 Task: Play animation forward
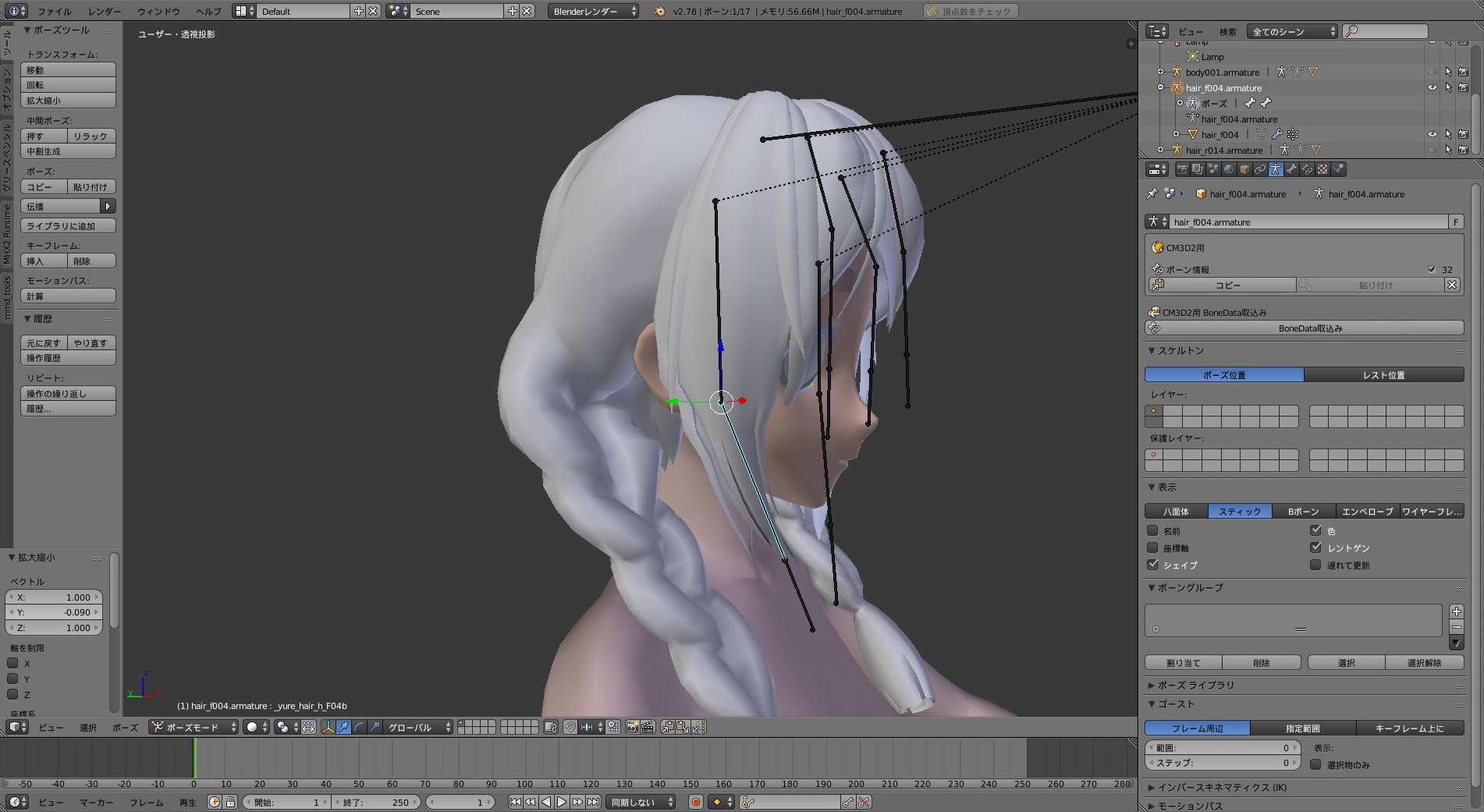tap(562, 802)
